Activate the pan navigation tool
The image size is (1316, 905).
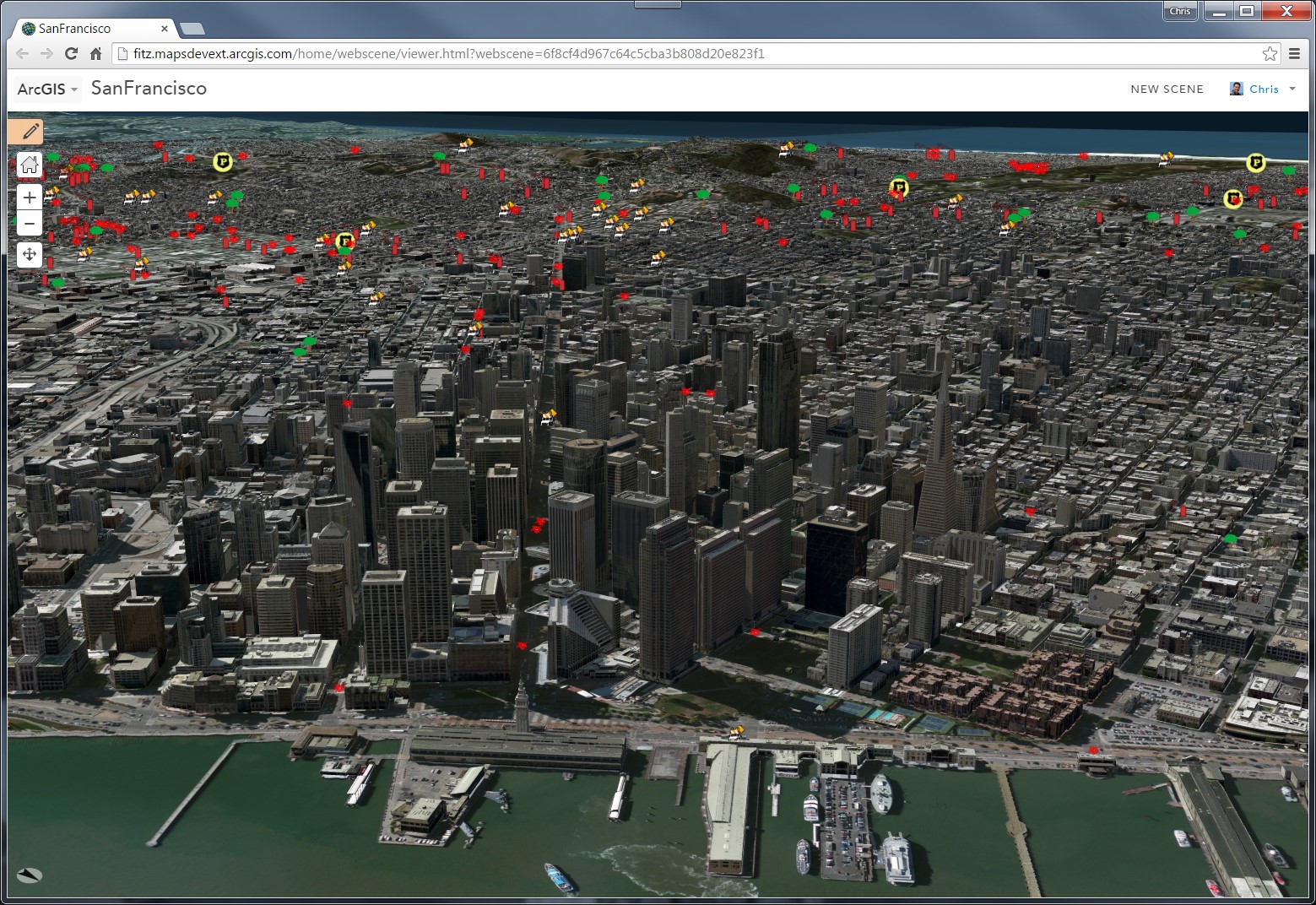(30, 254)
